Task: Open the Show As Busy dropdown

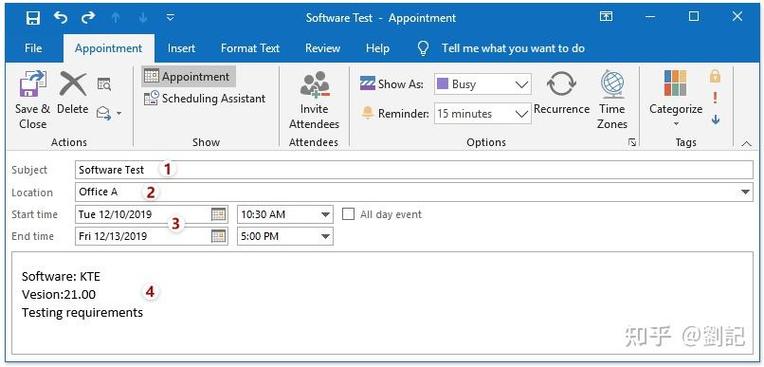Action: pos(482,84)
